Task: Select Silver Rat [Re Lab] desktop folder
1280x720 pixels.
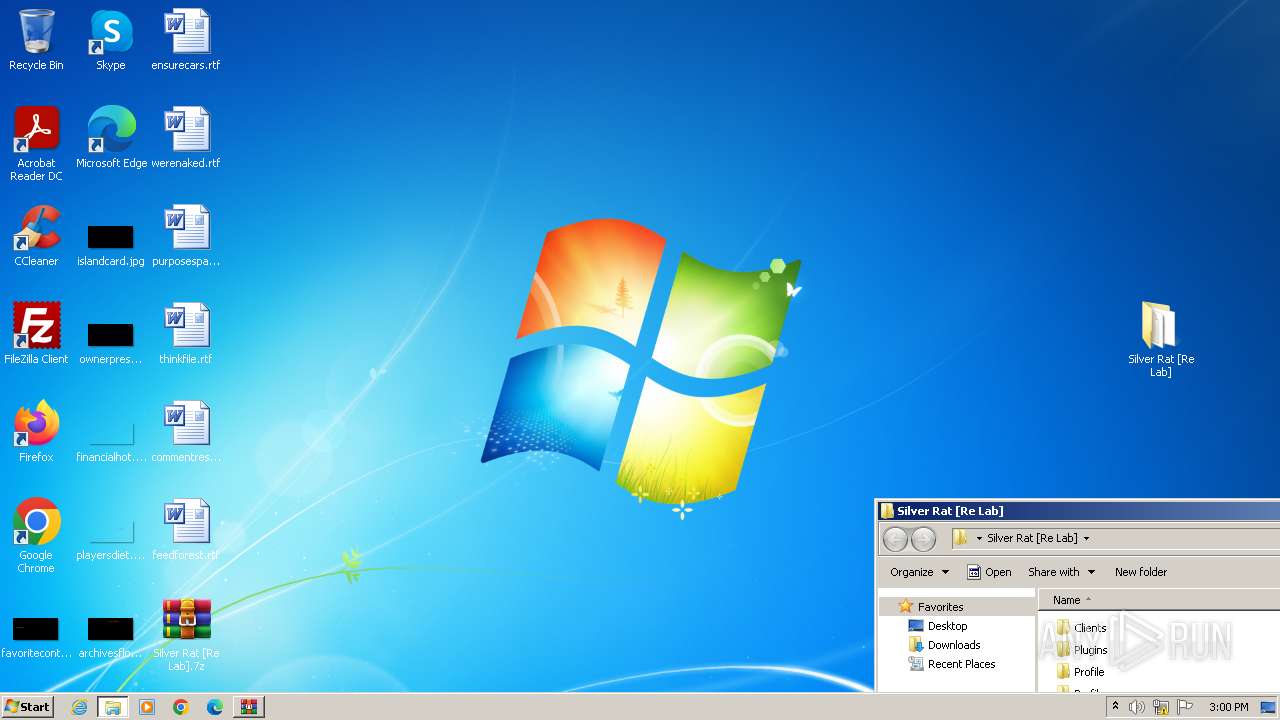Action: click(x=1160, y=339)
